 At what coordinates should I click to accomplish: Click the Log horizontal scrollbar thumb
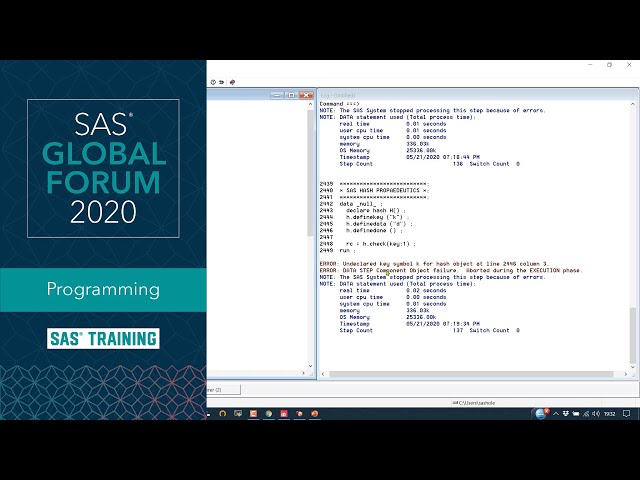point(471,374)
